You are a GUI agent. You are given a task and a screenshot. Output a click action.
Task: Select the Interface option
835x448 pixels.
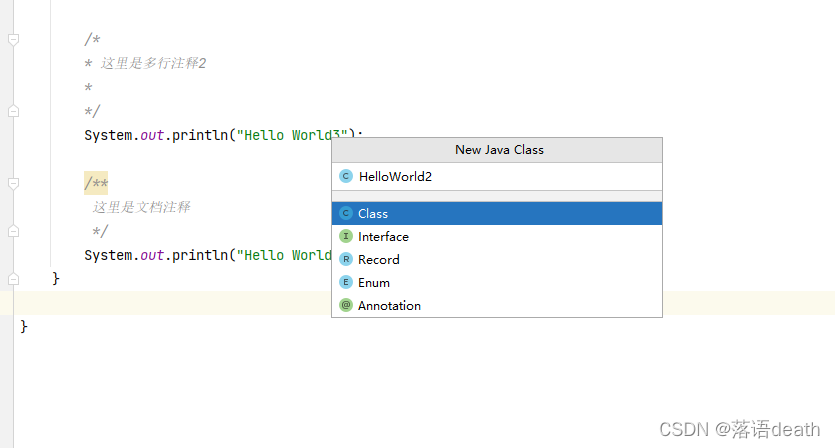point(497,237)
